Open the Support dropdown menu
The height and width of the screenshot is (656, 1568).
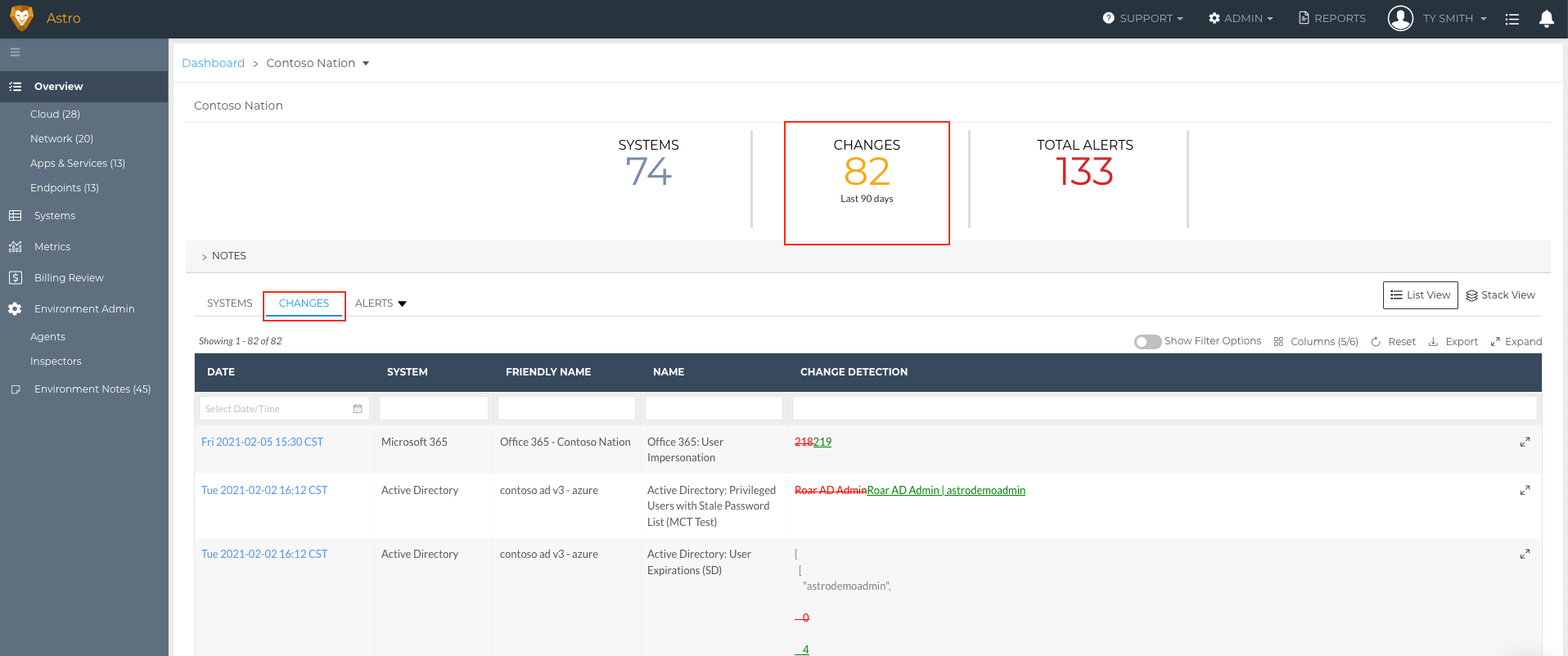click(1142, 19)
